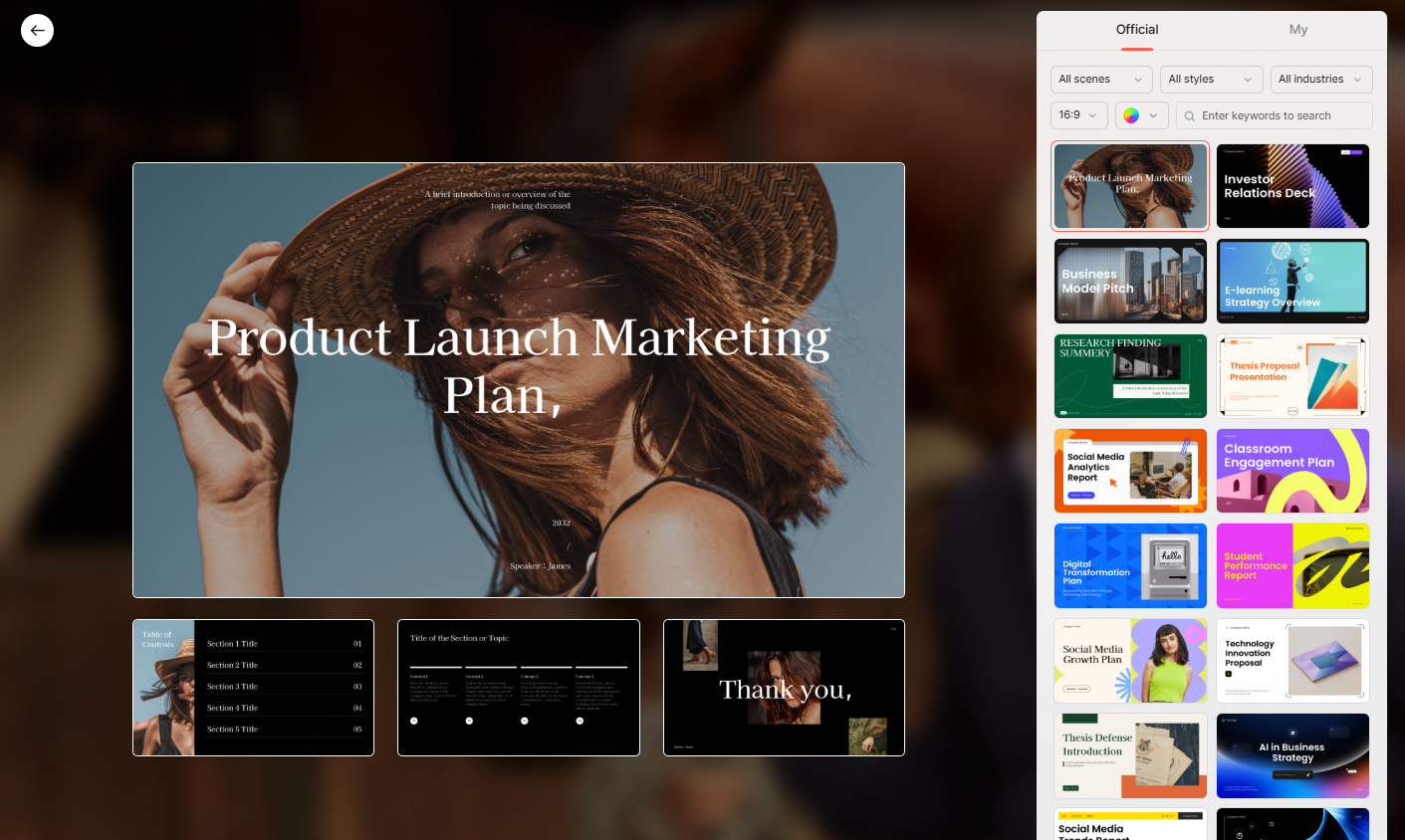Pick the Research Finding Summery template
The image size is (1405, 840).
coord(1130,376)
